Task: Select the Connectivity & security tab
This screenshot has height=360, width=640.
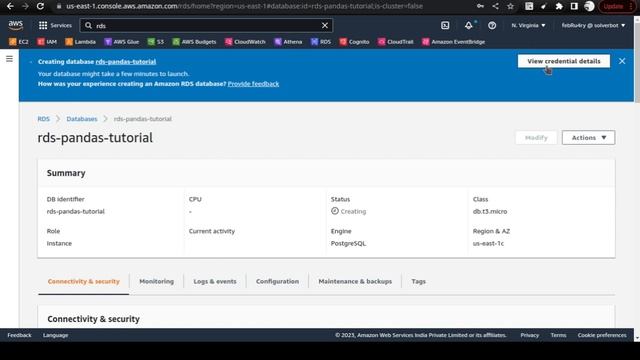Action: [x=84, y=281]
